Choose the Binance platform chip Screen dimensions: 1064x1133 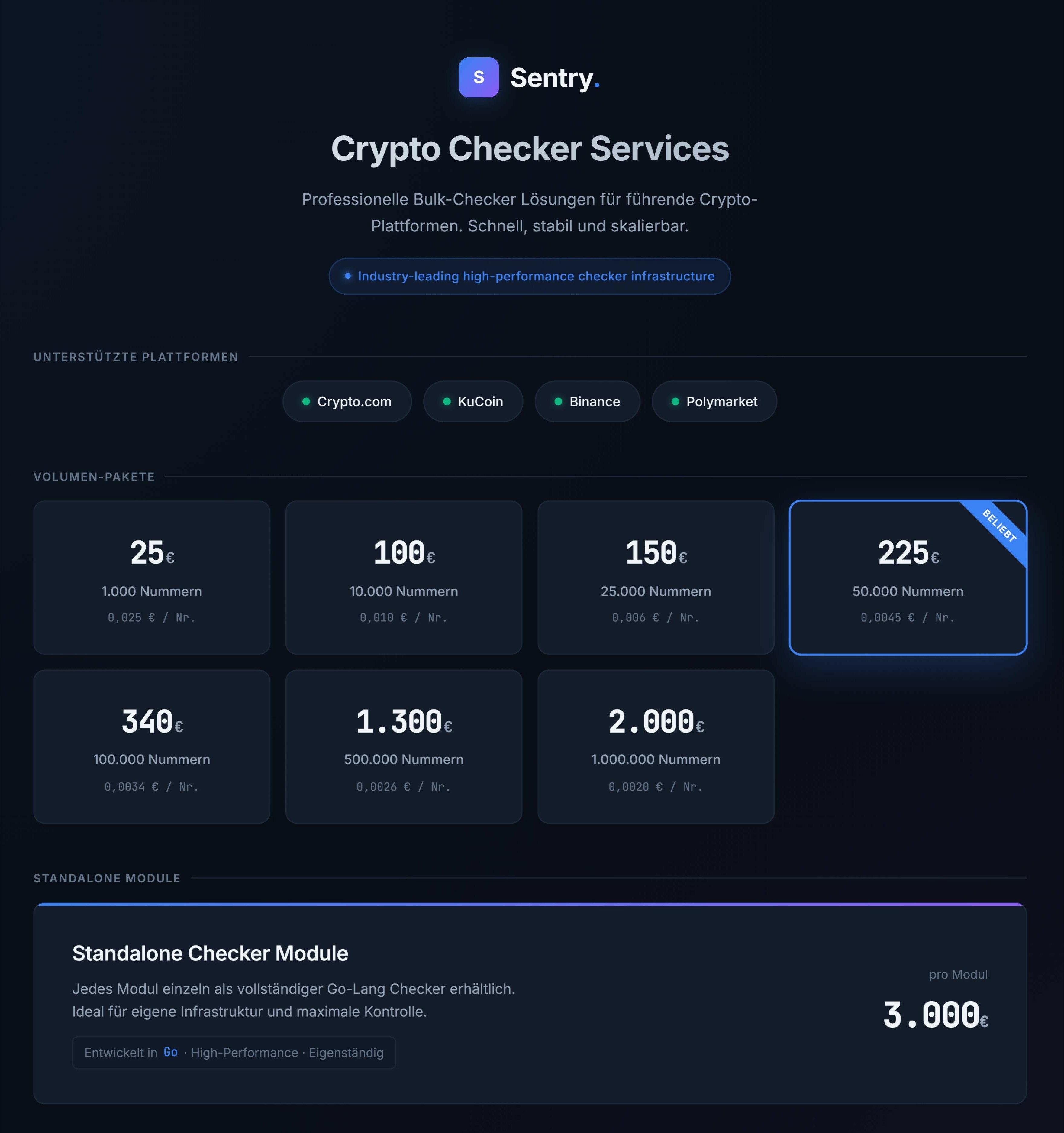(587, 401)
